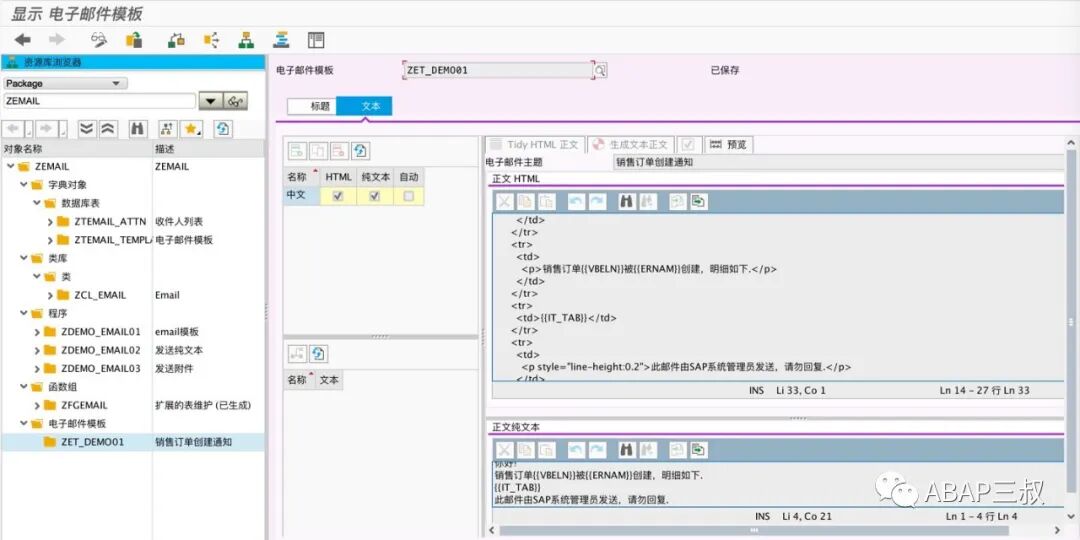Click binoculars Find icon in plain text editor
The image size is (1080, 540).
point(626,450)
